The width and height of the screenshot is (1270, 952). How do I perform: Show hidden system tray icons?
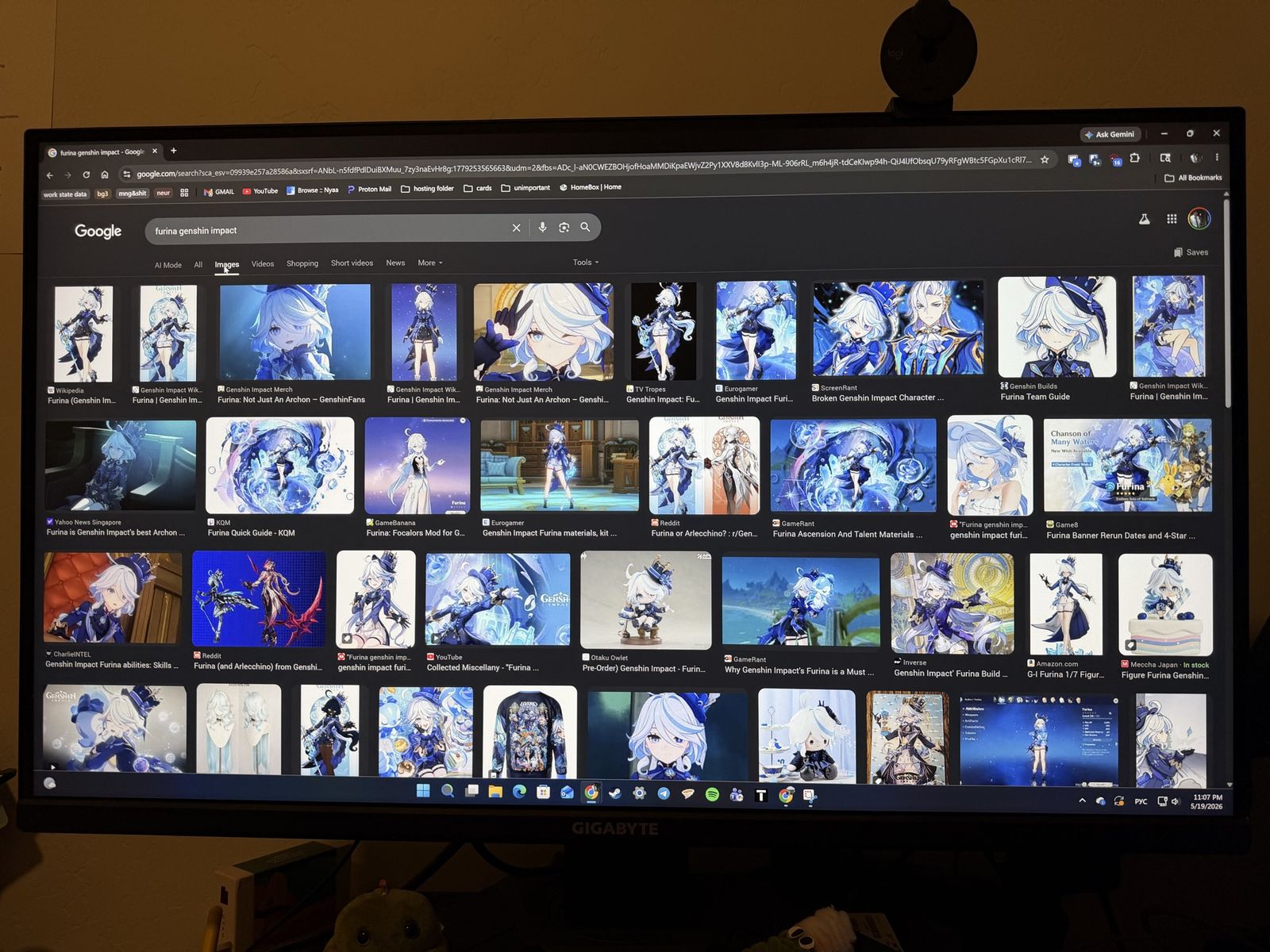pos(1082,800)
